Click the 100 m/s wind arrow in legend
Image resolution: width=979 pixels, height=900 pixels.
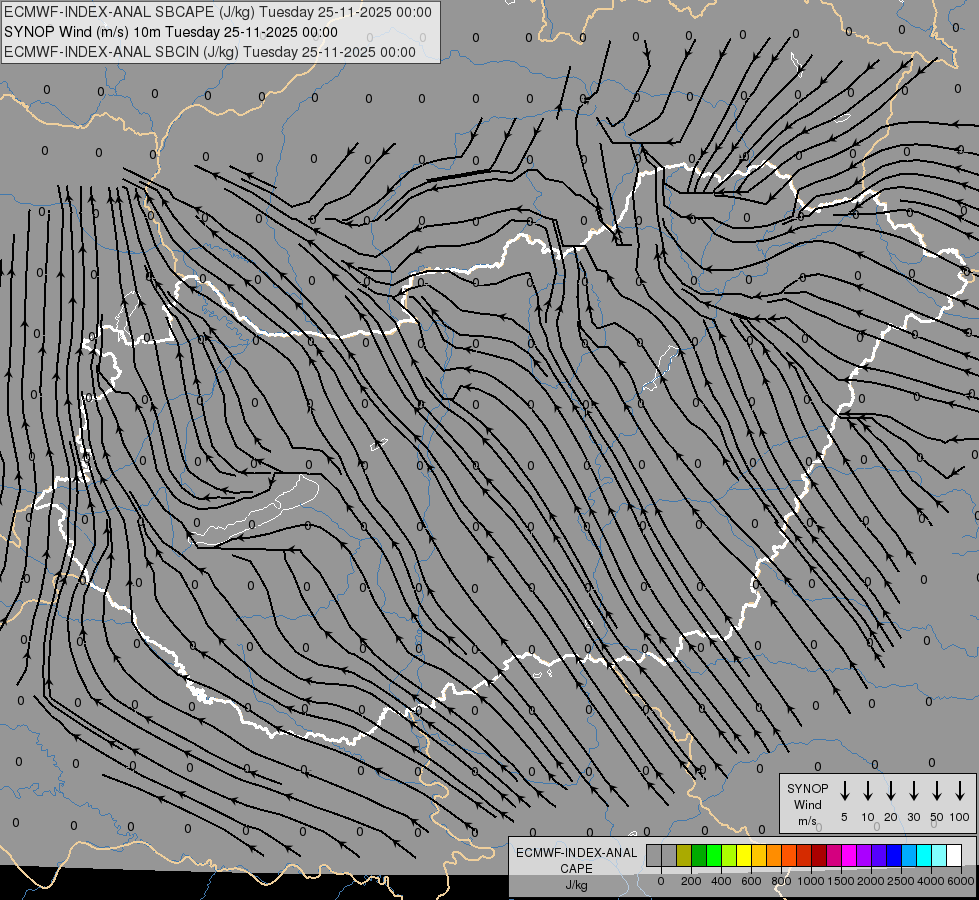(960, 791)
